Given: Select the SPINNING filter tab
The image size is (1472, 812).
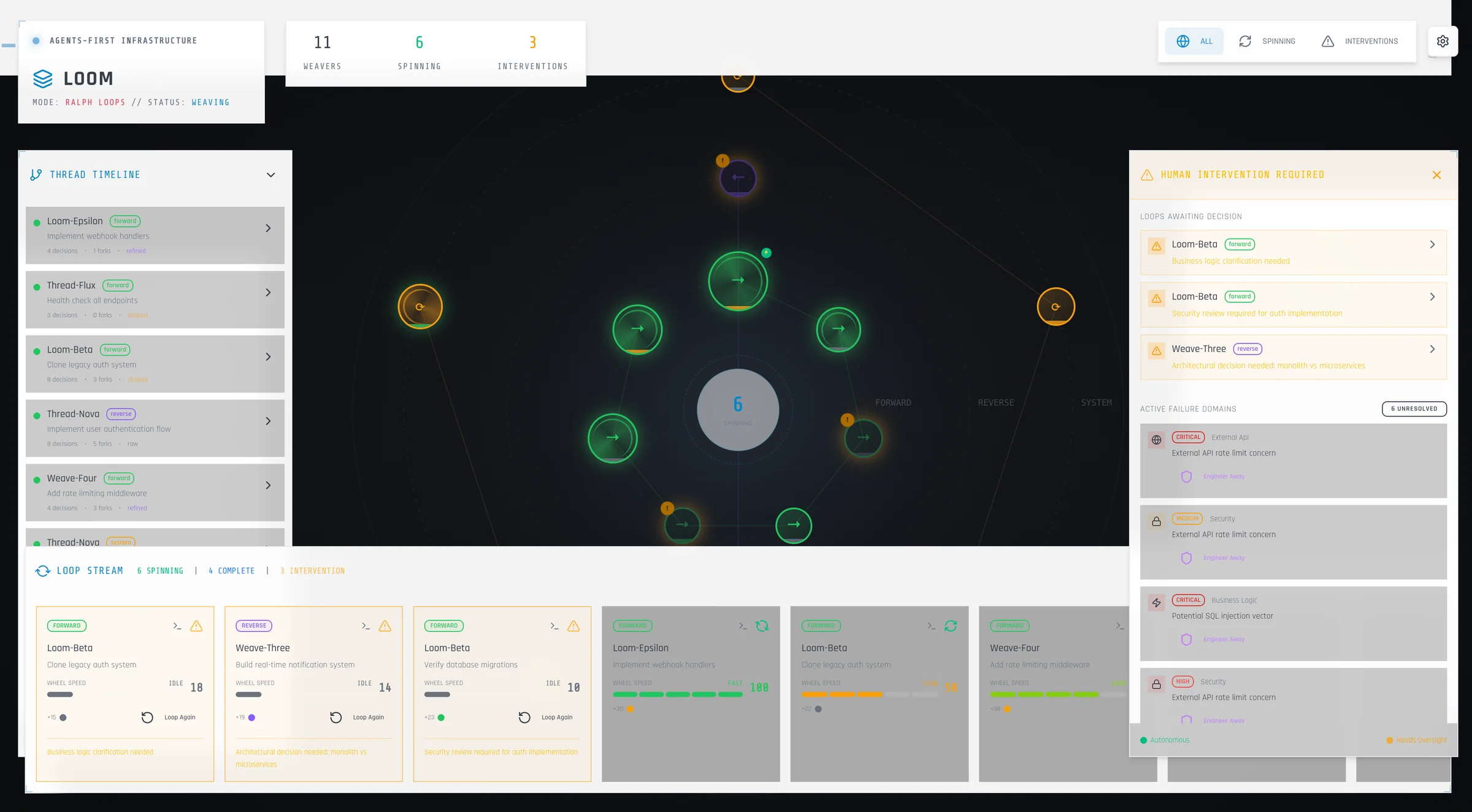Looking at the screenshot, I should point(1267,41).
